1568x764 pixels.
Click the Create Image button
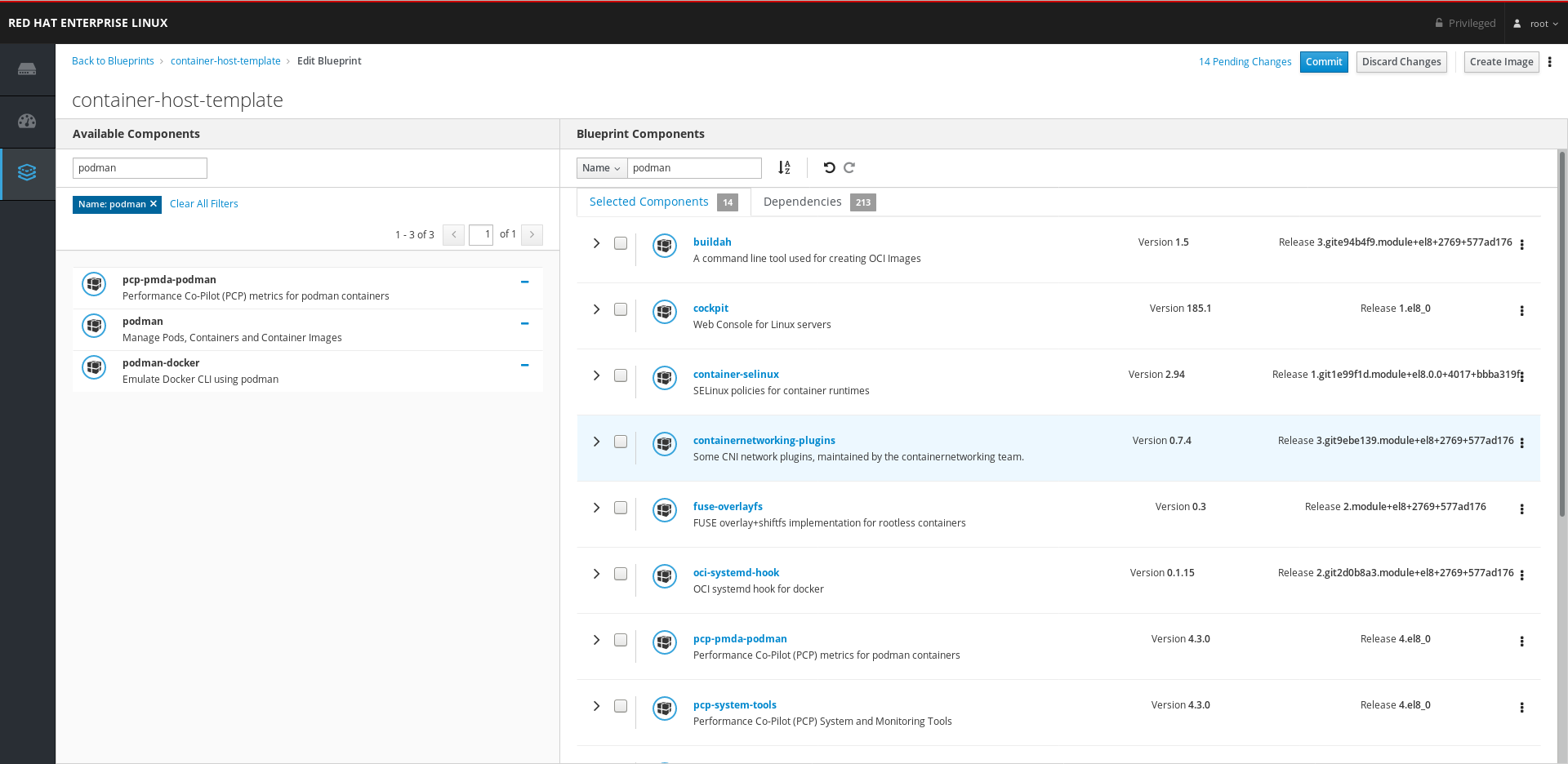(1501, 62)
